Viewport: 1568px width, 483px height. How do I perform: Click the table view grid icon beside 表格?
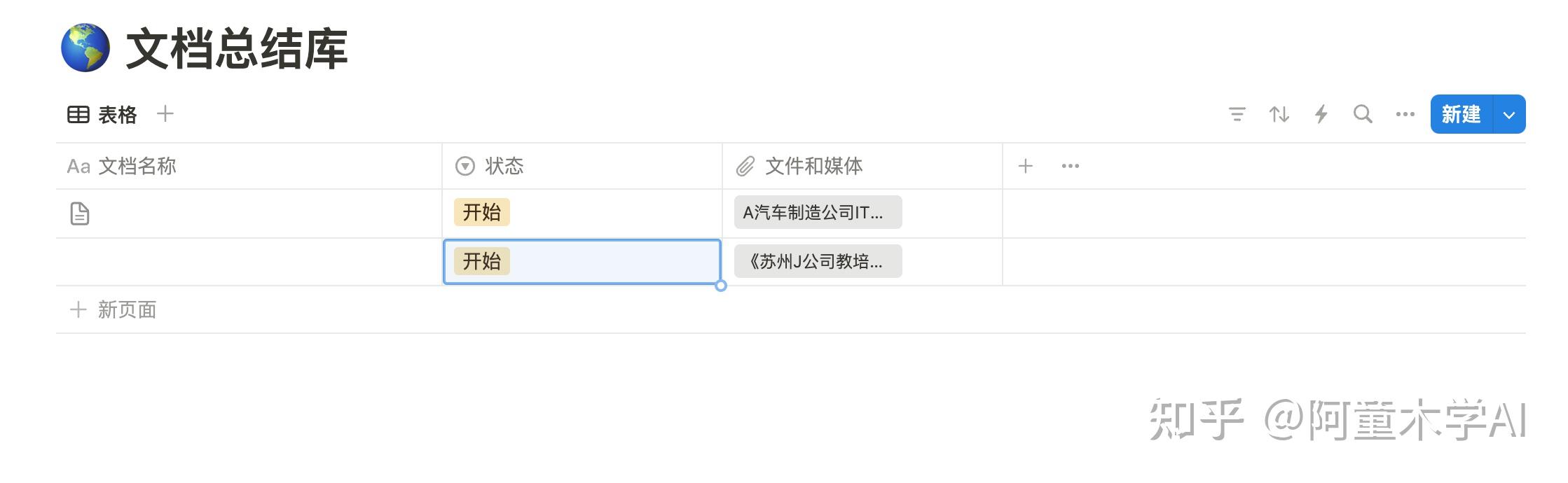coord(78,113)
